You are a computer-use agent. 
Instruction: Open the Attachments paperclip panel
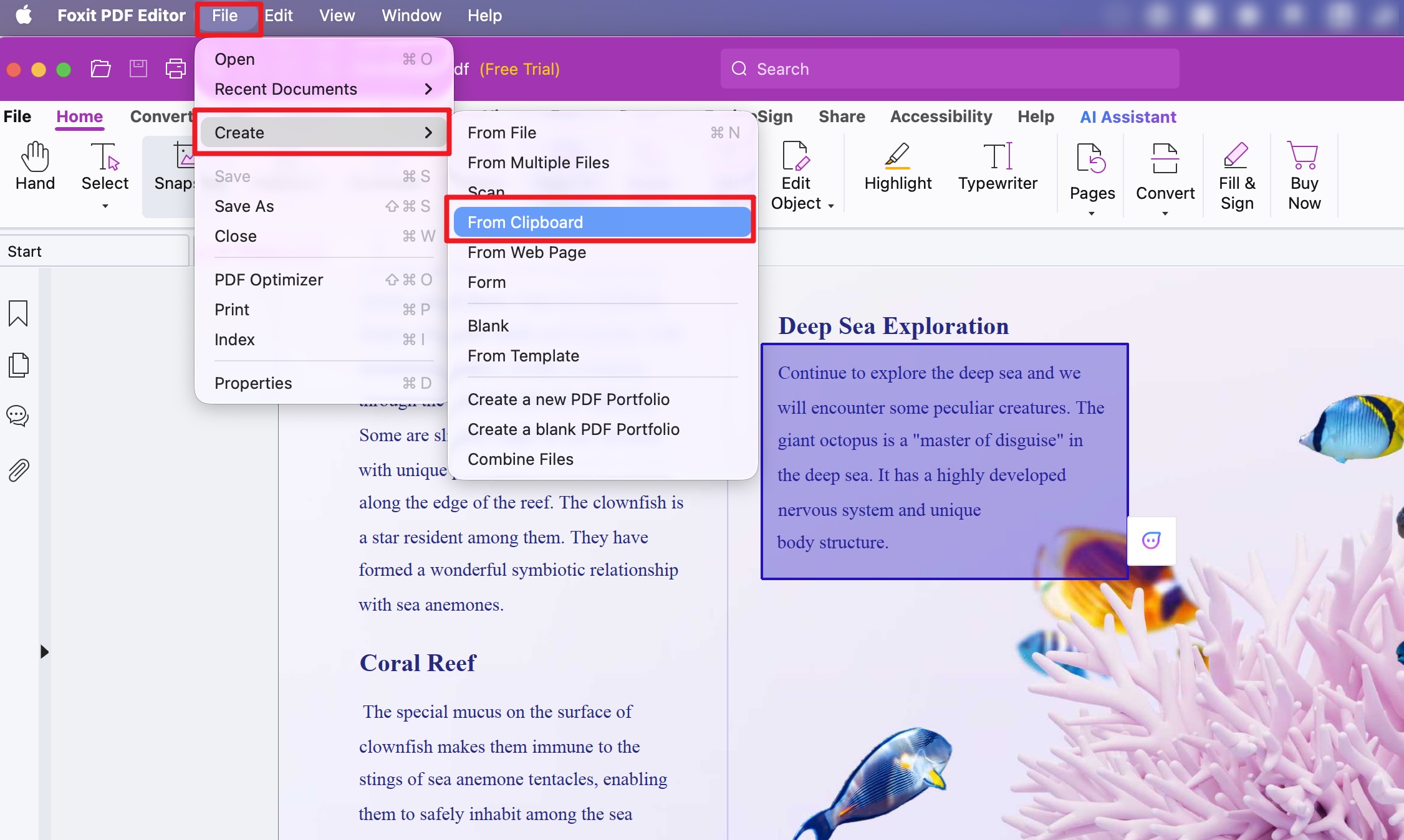pos(19,470)
